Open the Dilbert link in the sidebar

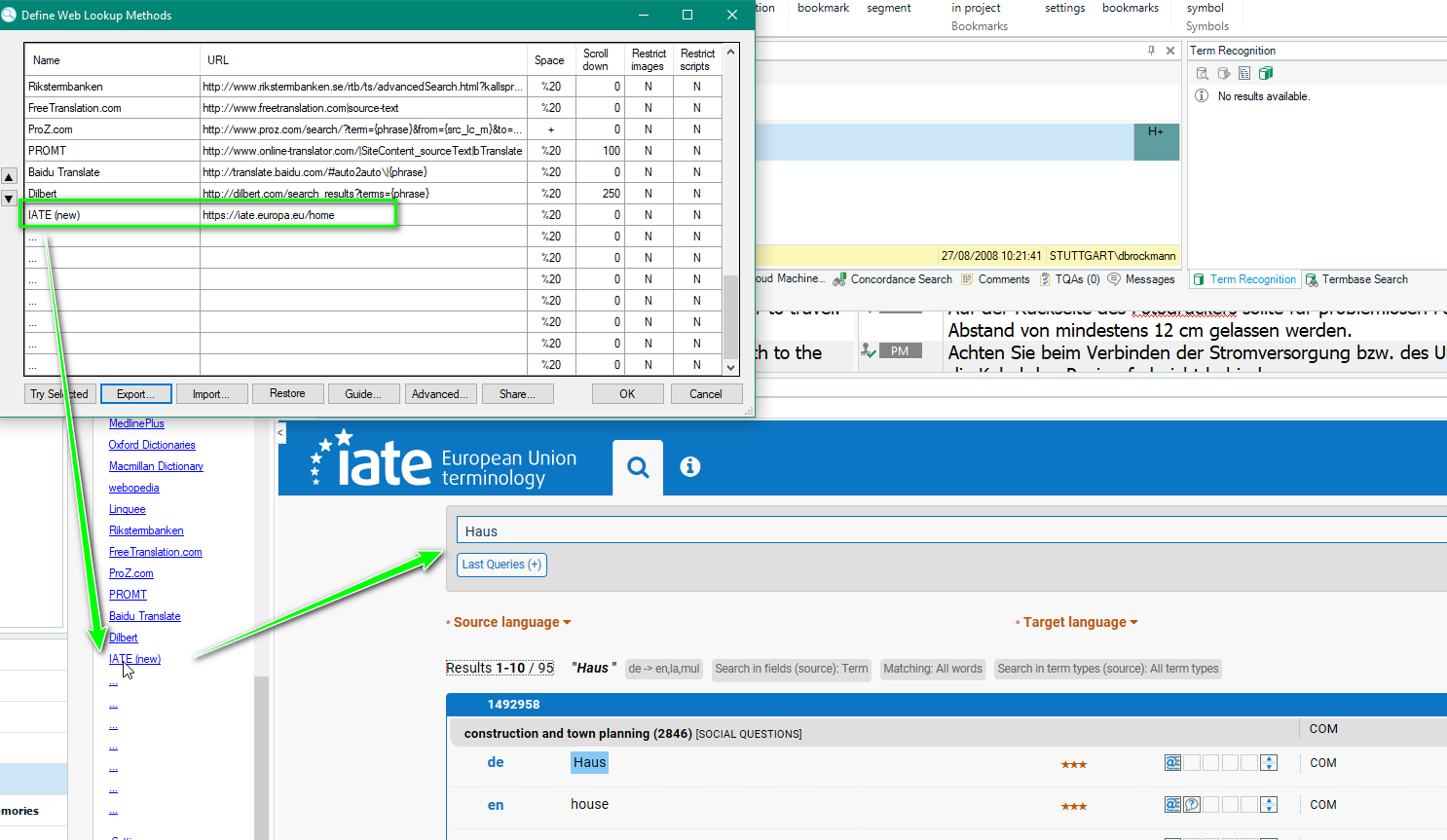pos(123,638)
